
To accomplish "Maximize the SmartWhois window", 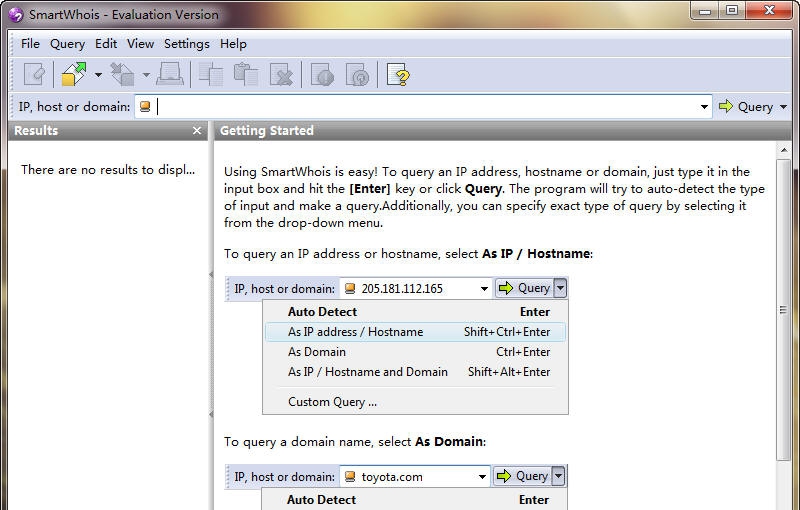I will [732, 11].
